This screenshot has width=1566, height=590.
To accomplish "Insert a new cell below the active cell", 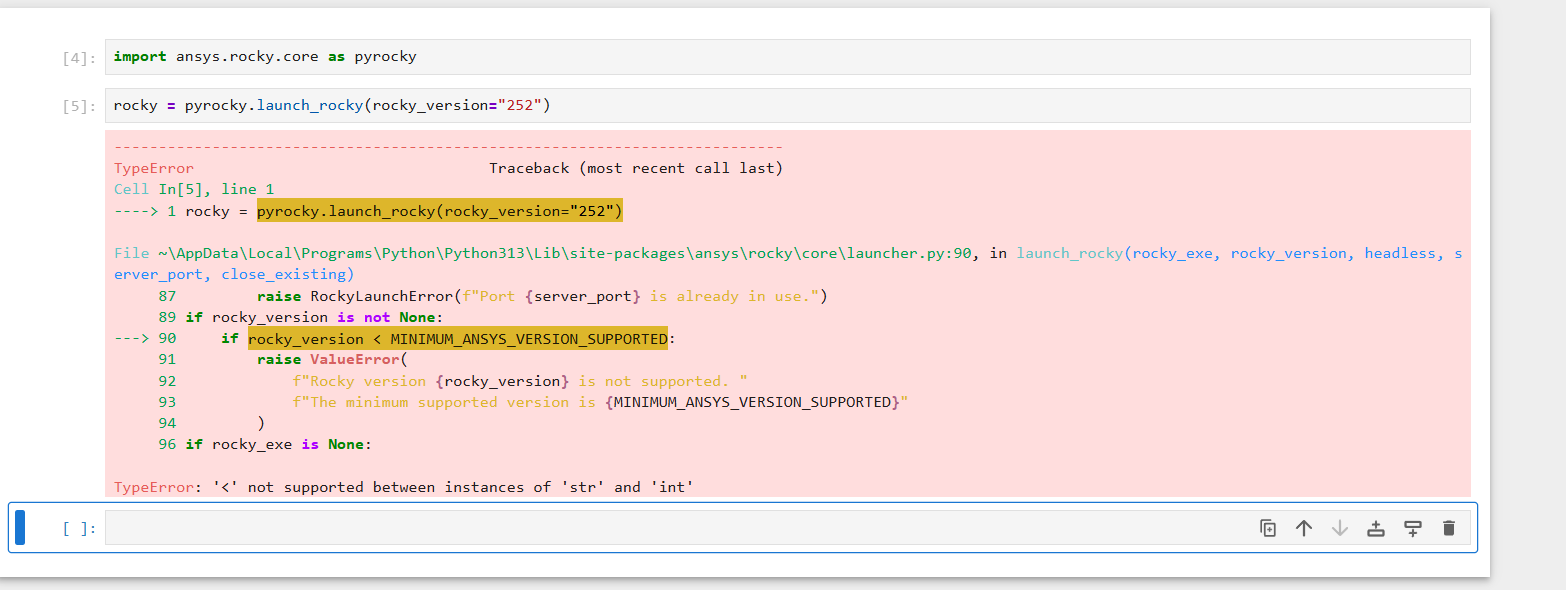I will 1413,528.
